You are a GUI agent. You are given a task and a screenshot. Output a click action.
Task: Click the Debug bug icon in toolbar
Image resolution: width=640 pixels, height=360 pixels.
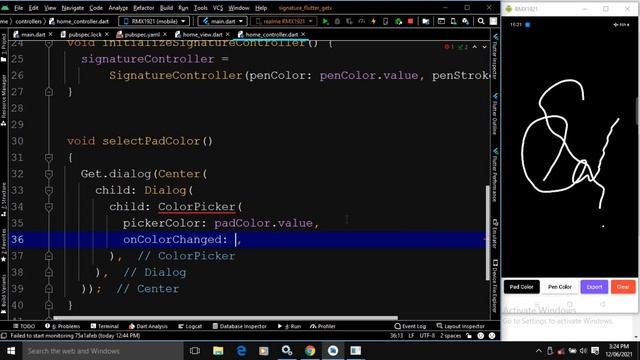point(337,21)
